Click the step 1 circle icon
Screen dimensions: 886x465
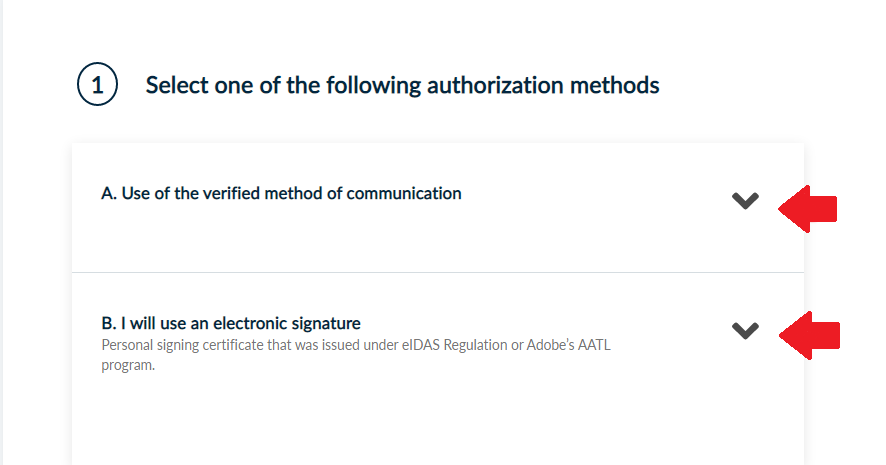click(x=97, y=85)
